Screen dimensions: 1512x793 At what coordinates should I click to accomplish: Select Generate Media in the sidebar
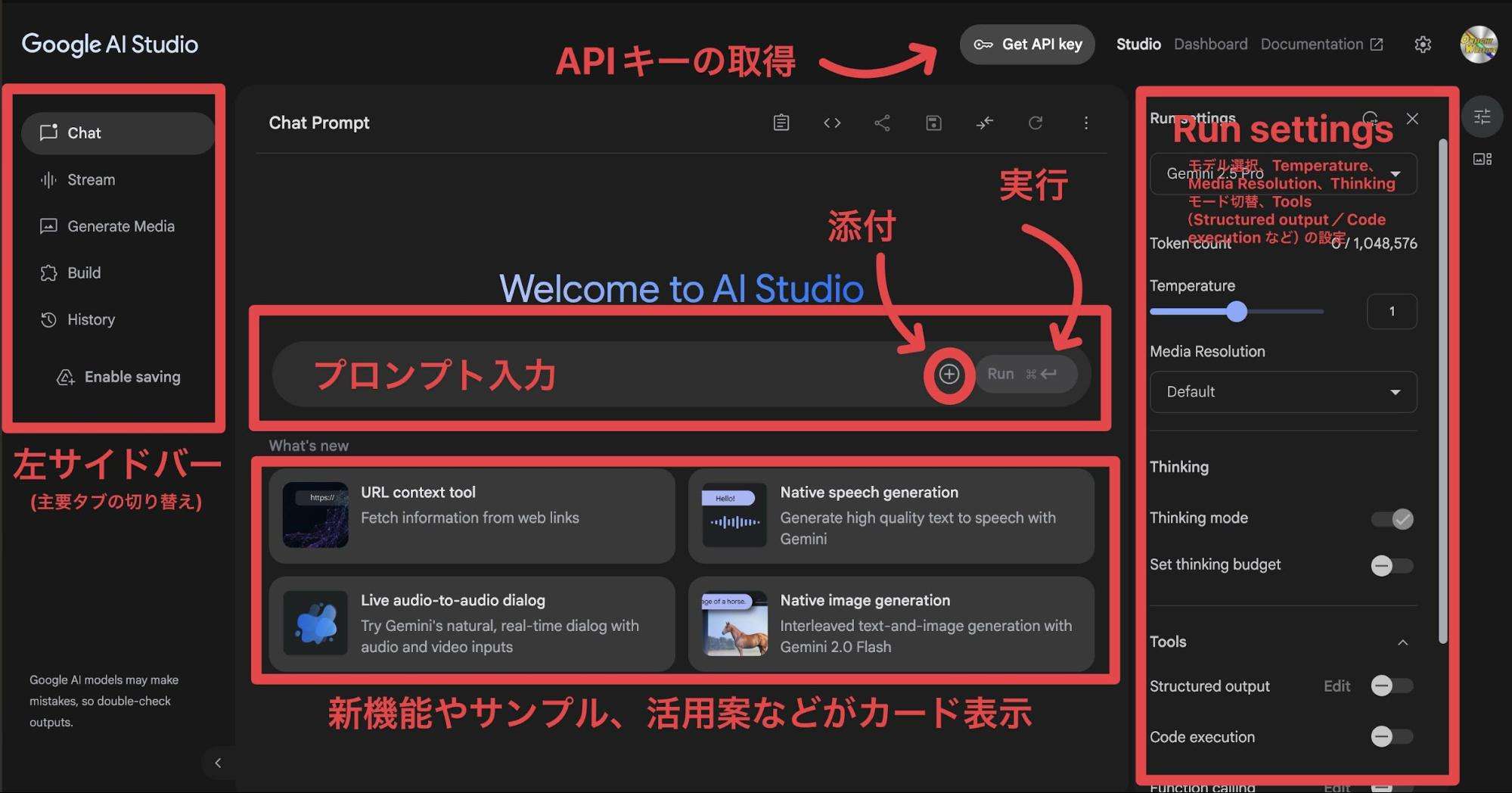click(x=118, y=226)
